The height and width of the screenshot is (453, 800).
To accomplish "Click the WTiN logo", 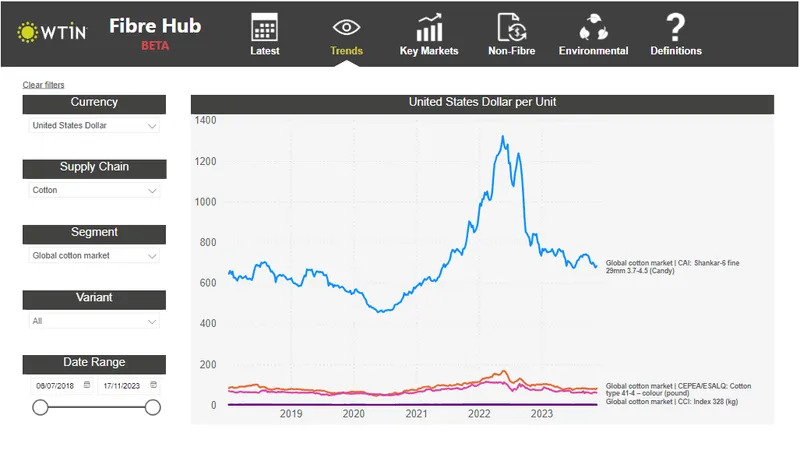I will pyautogui.click(x=52, y=32).
